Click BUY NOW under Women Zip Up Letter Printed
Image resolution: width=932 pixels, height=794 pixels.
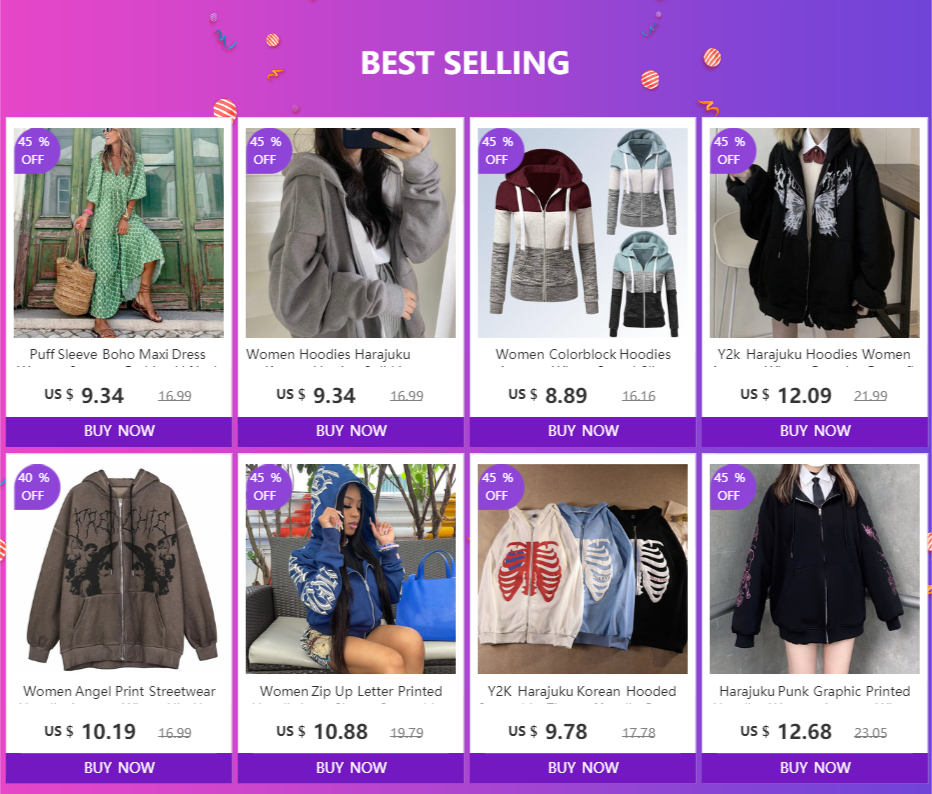(x=351, y=768)
